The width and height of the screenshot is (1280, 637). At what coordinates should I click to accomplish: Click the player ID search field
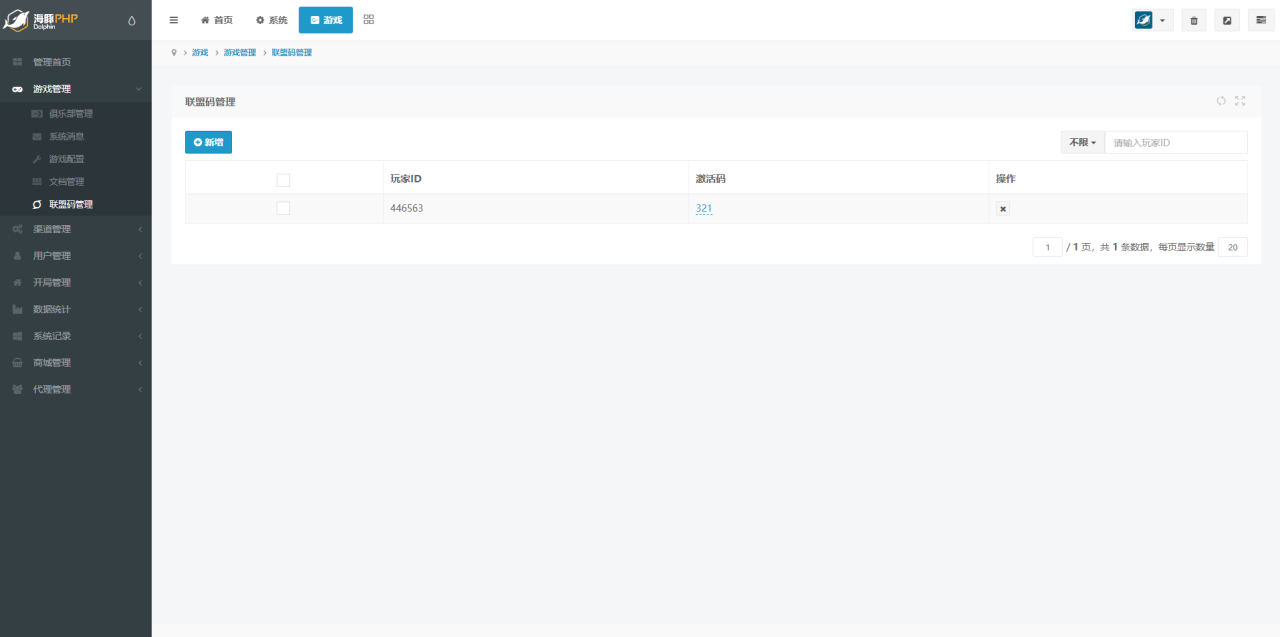1175,143
